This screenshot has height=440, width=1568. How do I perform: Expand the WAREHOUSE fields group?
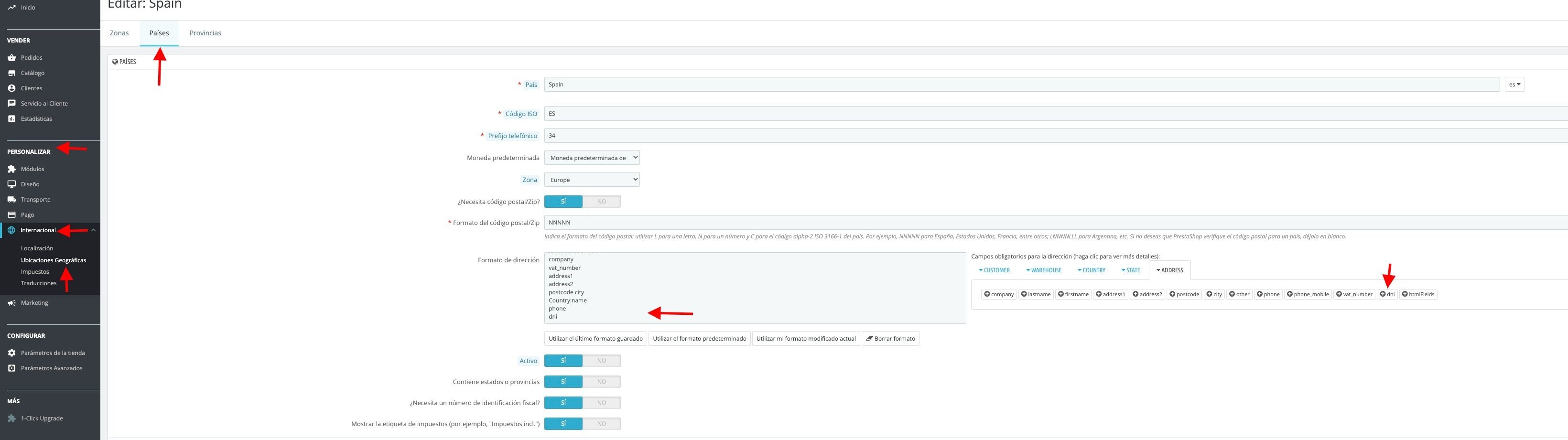(x=1043, y=270)
